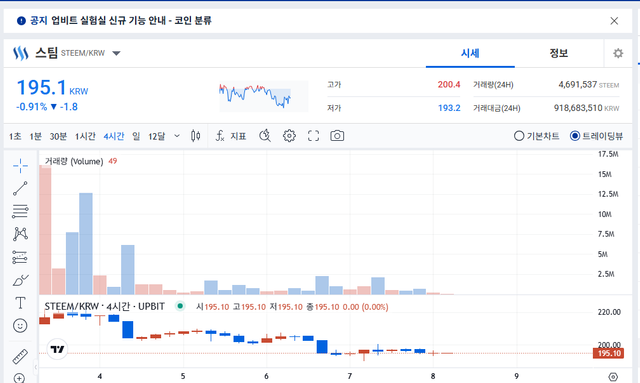Select the crosshair cursor tool
The height and width of the screenshot is (383, 640).
coord(20,166)
